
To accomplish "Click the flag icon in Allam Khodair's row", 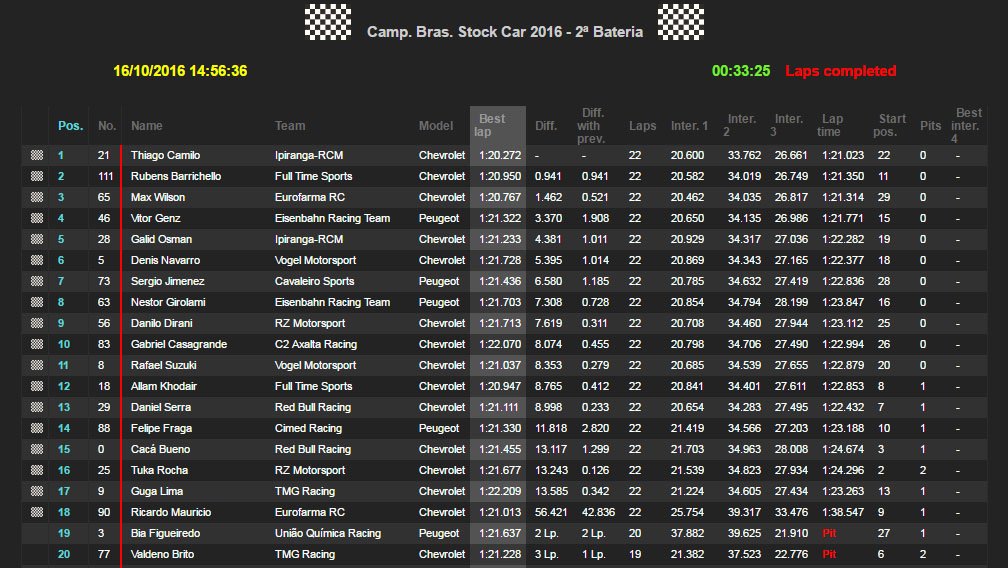I will (37, 386).
